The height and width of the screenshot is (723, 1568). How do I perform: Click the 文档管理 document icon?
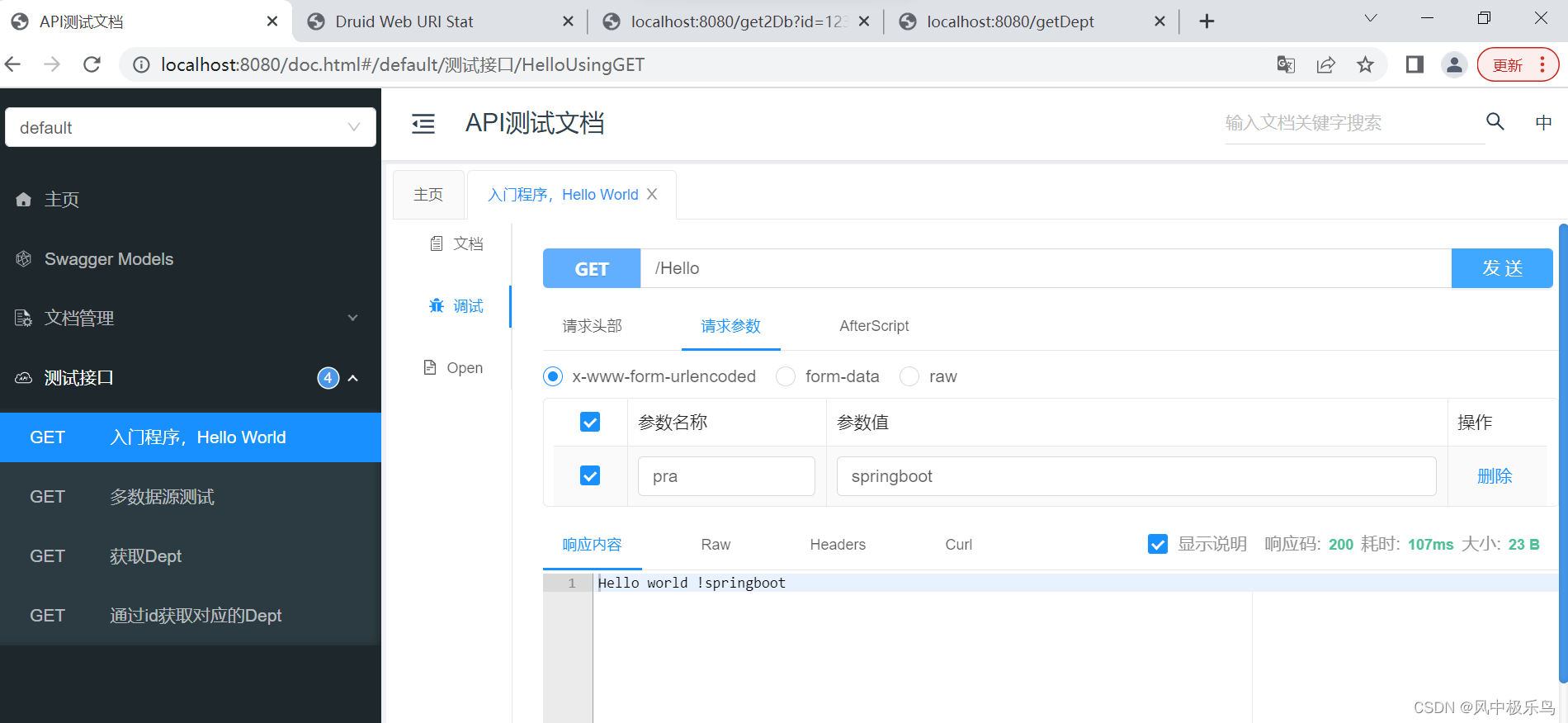coord(24,318)
